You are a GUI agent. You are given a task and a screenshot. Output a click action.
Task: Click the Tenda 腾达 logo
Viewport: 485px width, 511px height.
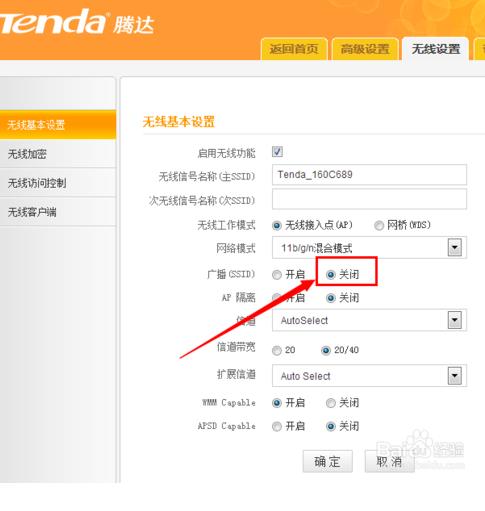pos(77,22)
